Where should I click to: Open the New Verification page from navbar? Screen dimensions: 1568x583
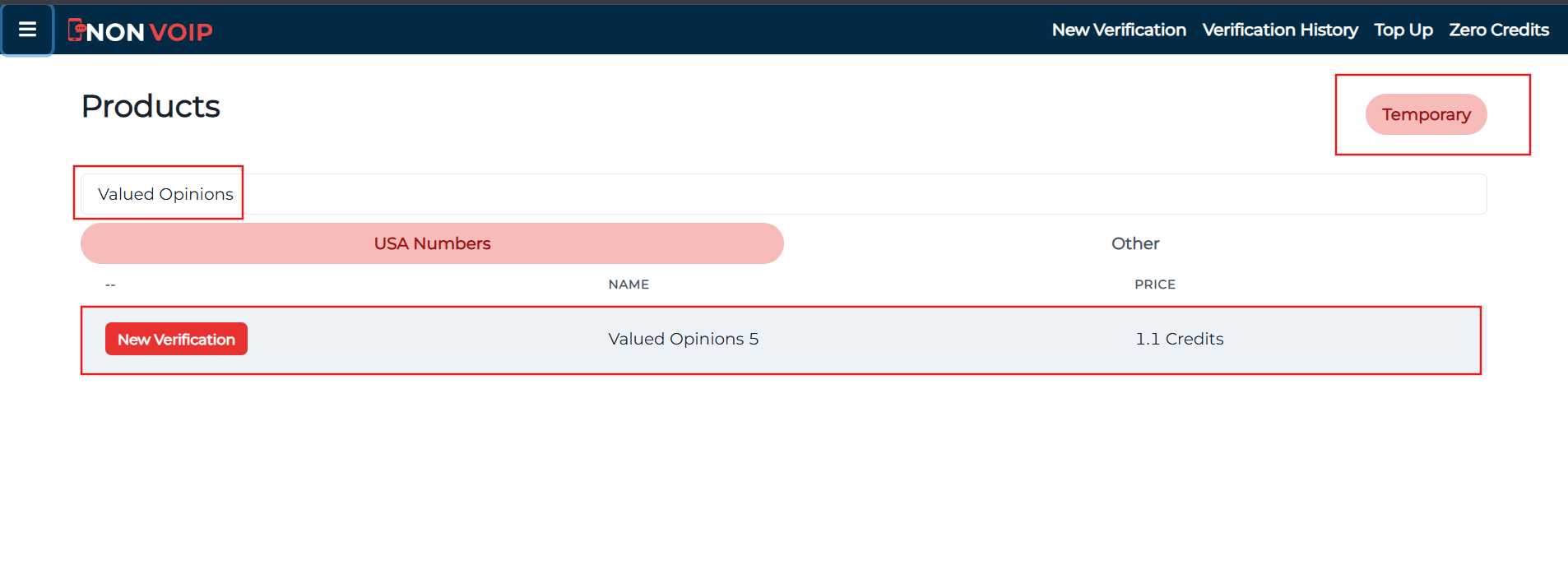[x=1118, y=30]
